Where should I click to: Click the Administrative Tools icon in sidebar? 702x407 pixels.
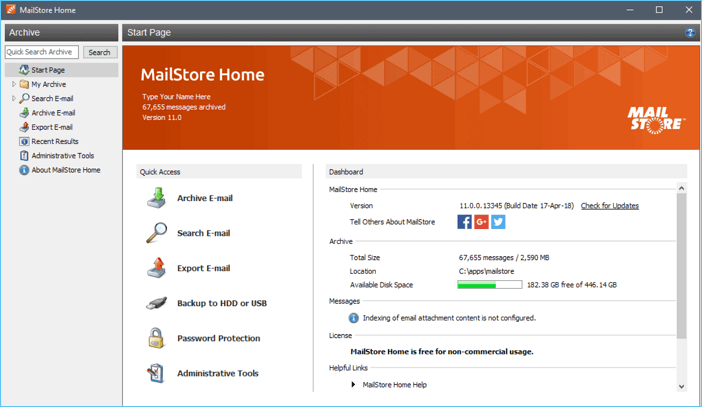(24, 156)
